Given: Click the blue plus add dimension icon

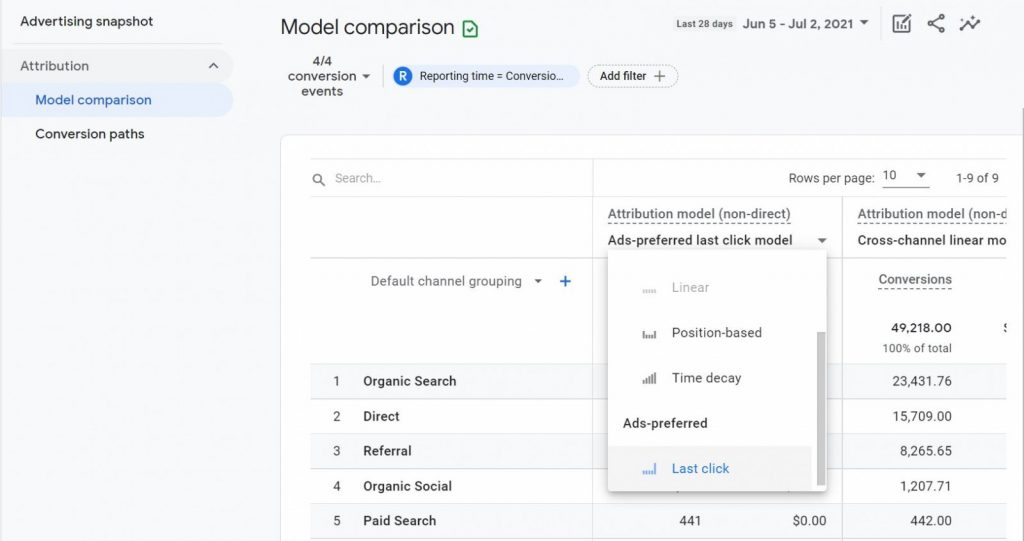Looking at the screenshot, I should coord(565,282).
